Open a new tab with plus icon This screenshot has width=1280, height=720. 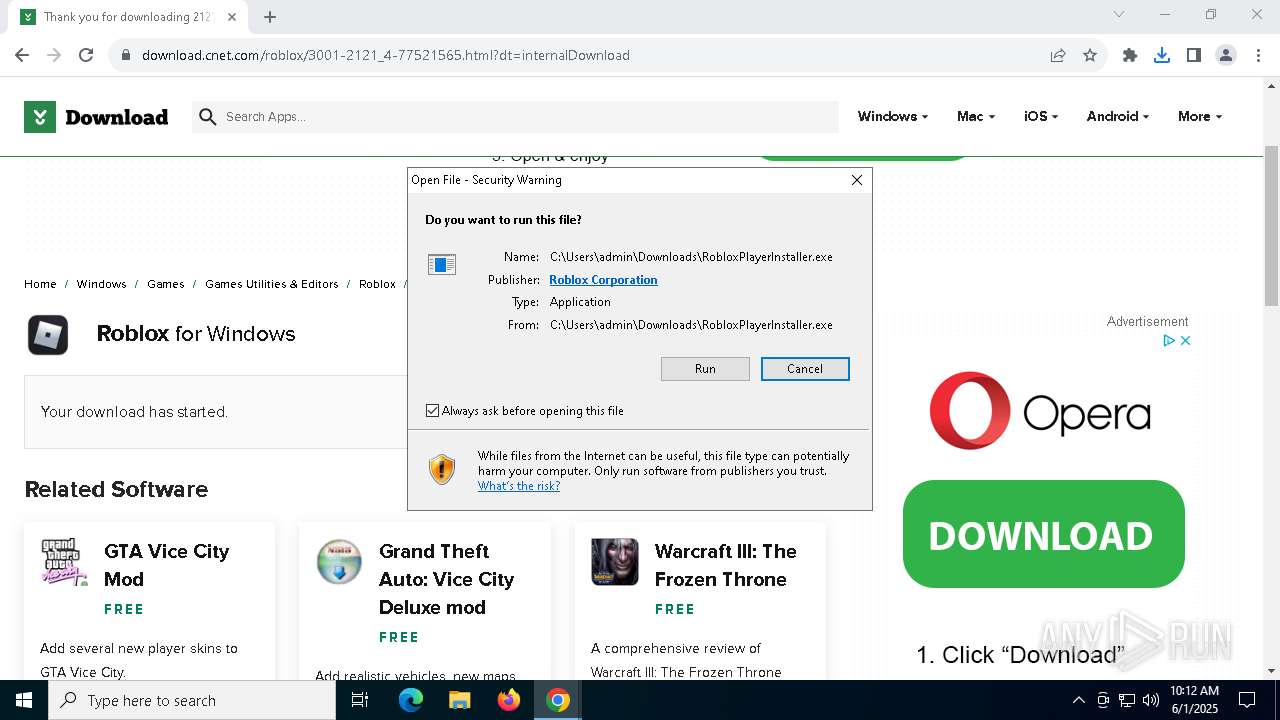pos(270,17)
